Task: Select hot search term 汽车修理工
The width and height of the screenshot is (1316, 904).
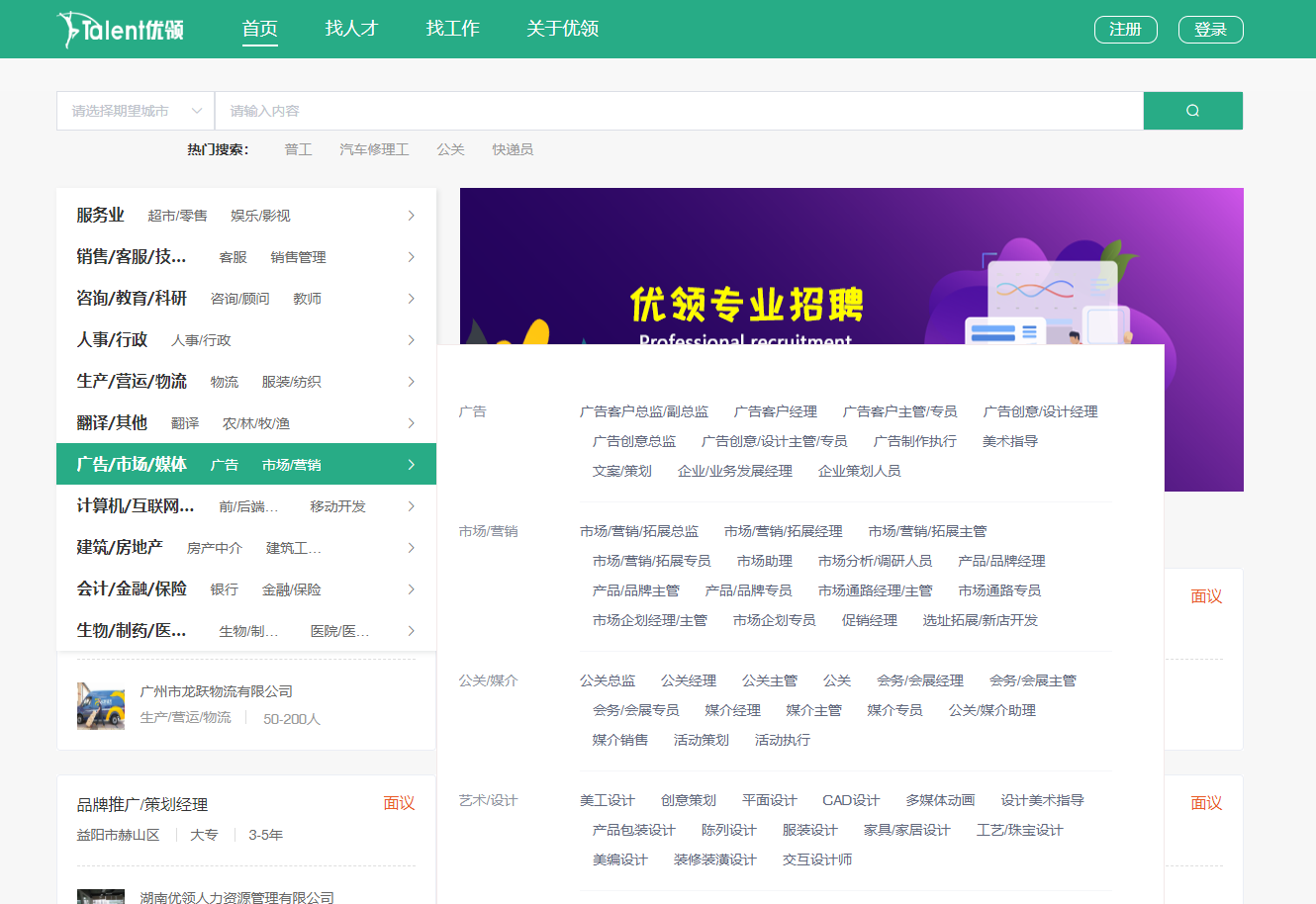Action: tap(374, 149)
